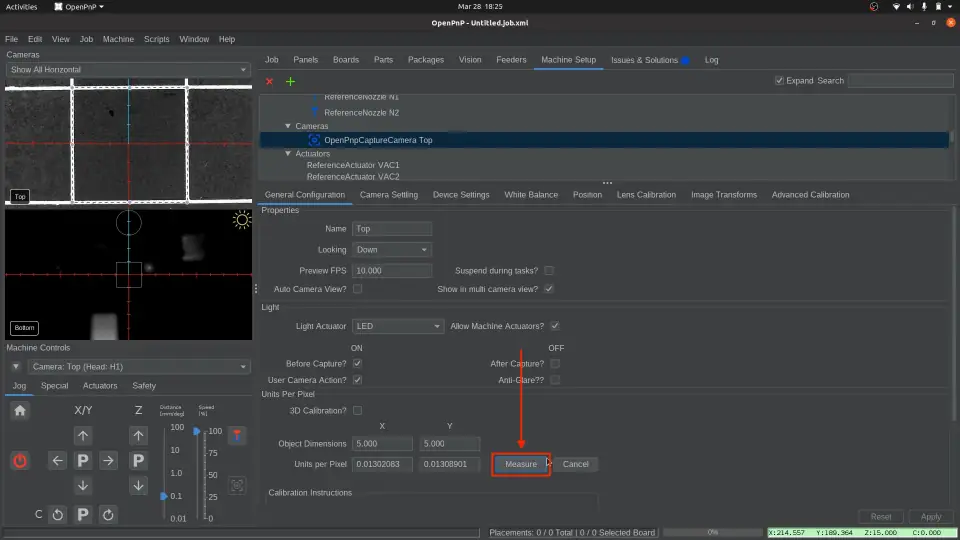Image resolution: width=960 pixels, height=540 pixels.
Task: Open the Looking direction dropdown
Action: pos(392,250)
